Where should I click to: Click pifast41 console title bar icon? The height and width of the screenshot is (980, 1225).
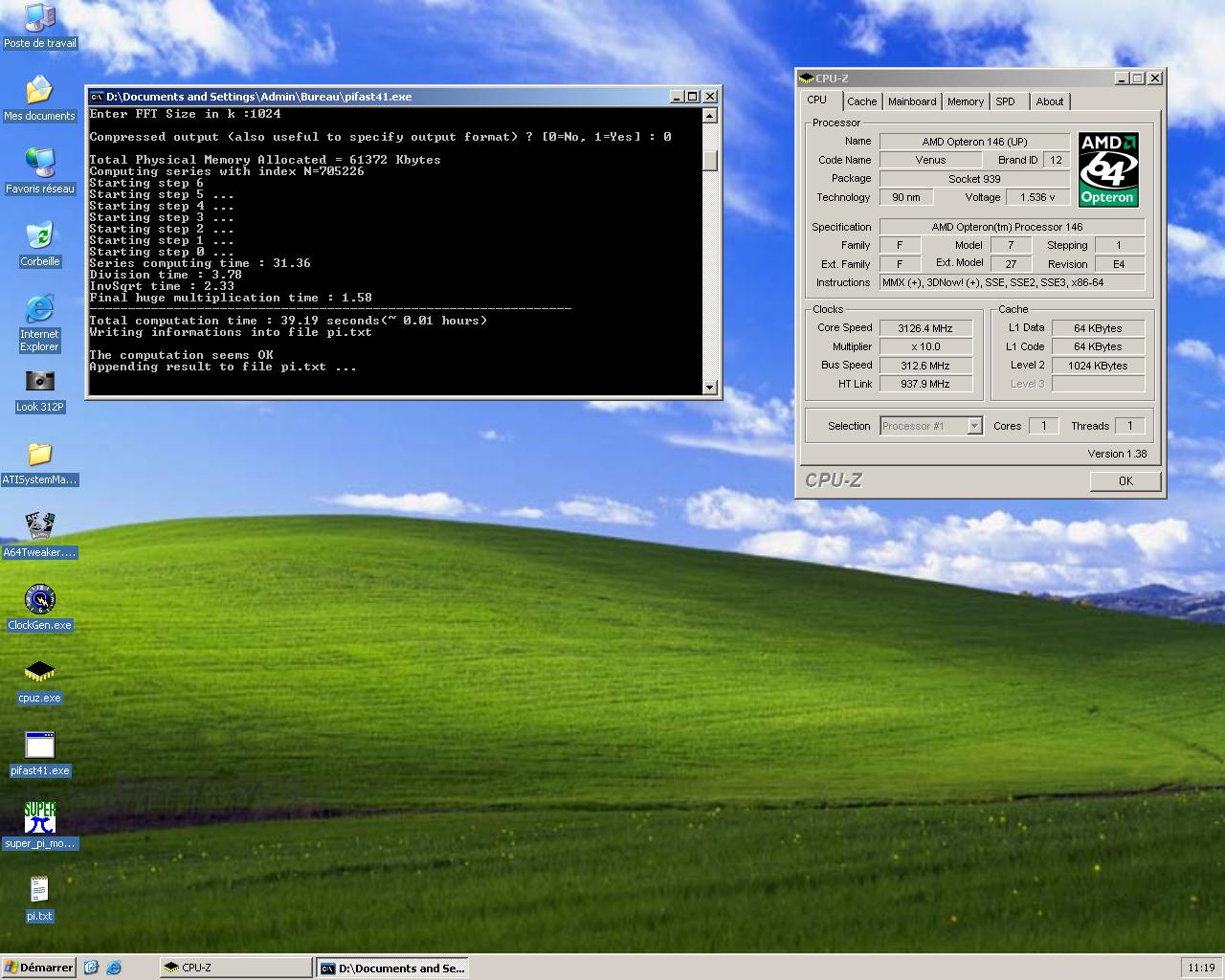(x=97, y=97)
